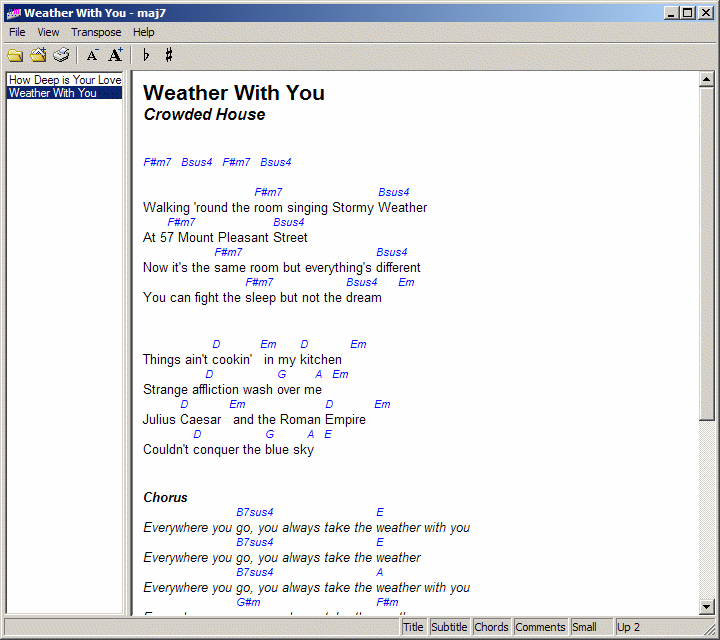Click the maj7 application title bar icon
This screenshot has width=720, height=640.
click(13, 13)
